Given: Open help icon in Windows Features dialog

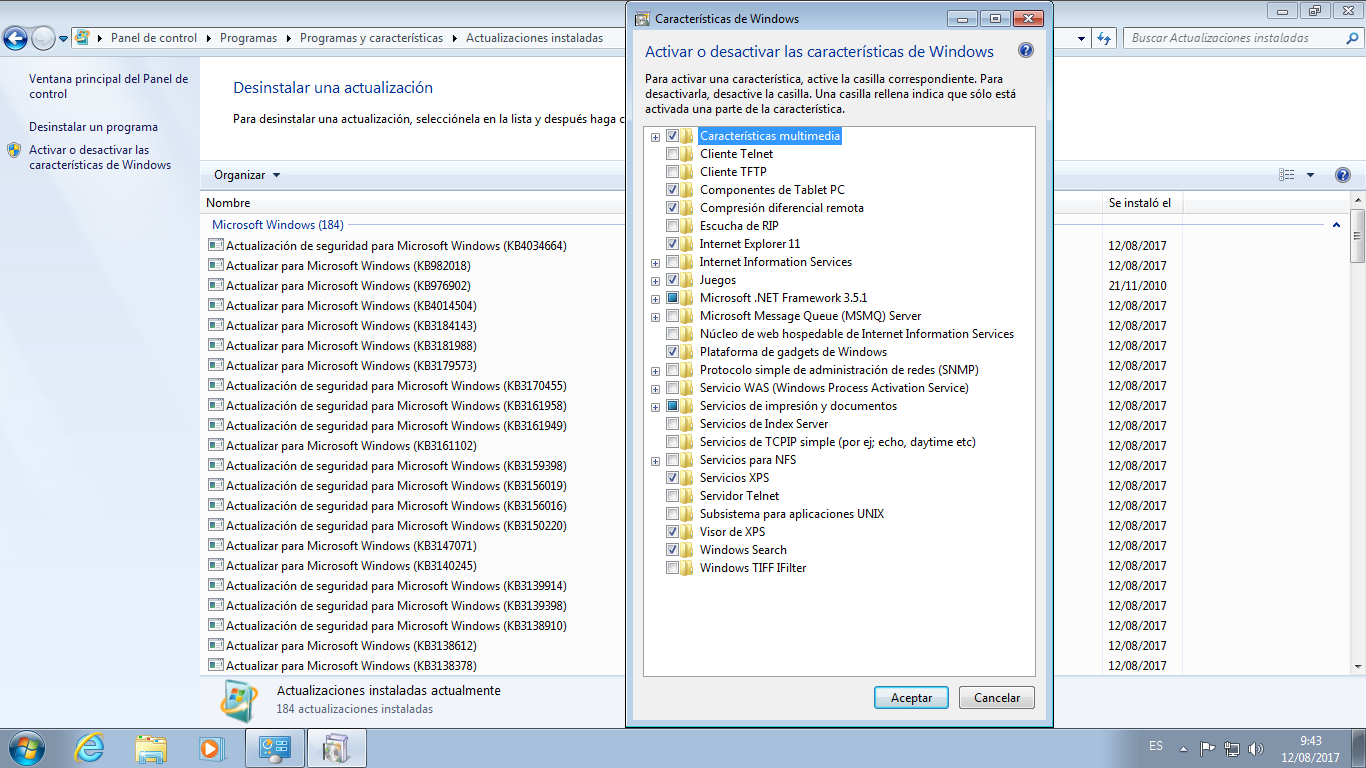Looking at the screenshot, I should [x=1025, y=51].
